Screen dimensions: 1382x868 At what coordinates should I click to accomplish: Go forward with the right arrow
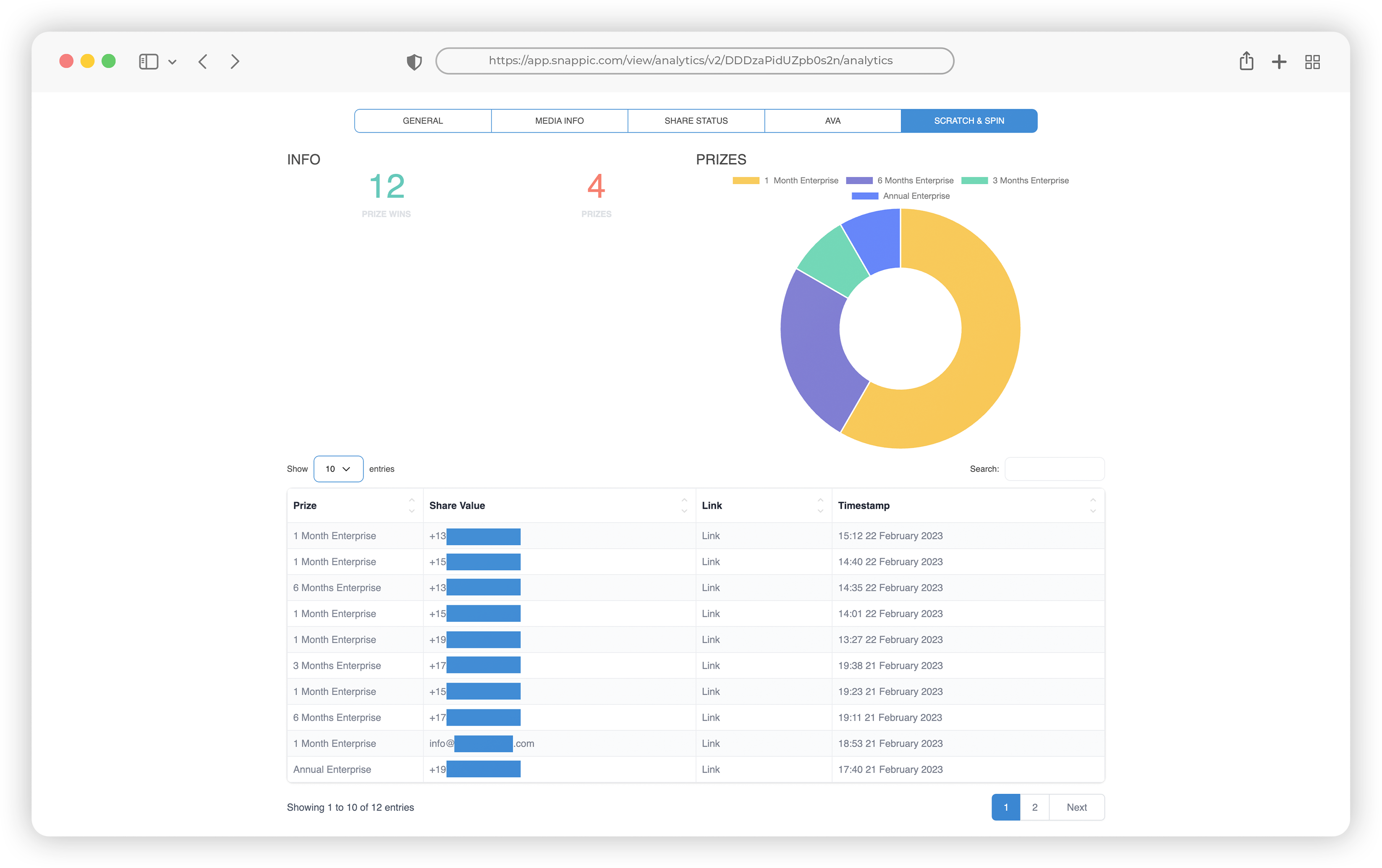click(235, 61)
